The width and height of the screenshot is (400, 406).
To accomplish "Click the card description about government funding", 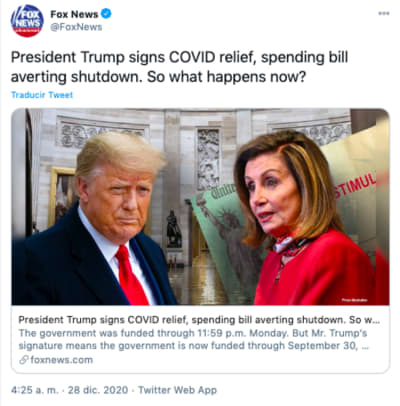I will click(x=193, y=339).
